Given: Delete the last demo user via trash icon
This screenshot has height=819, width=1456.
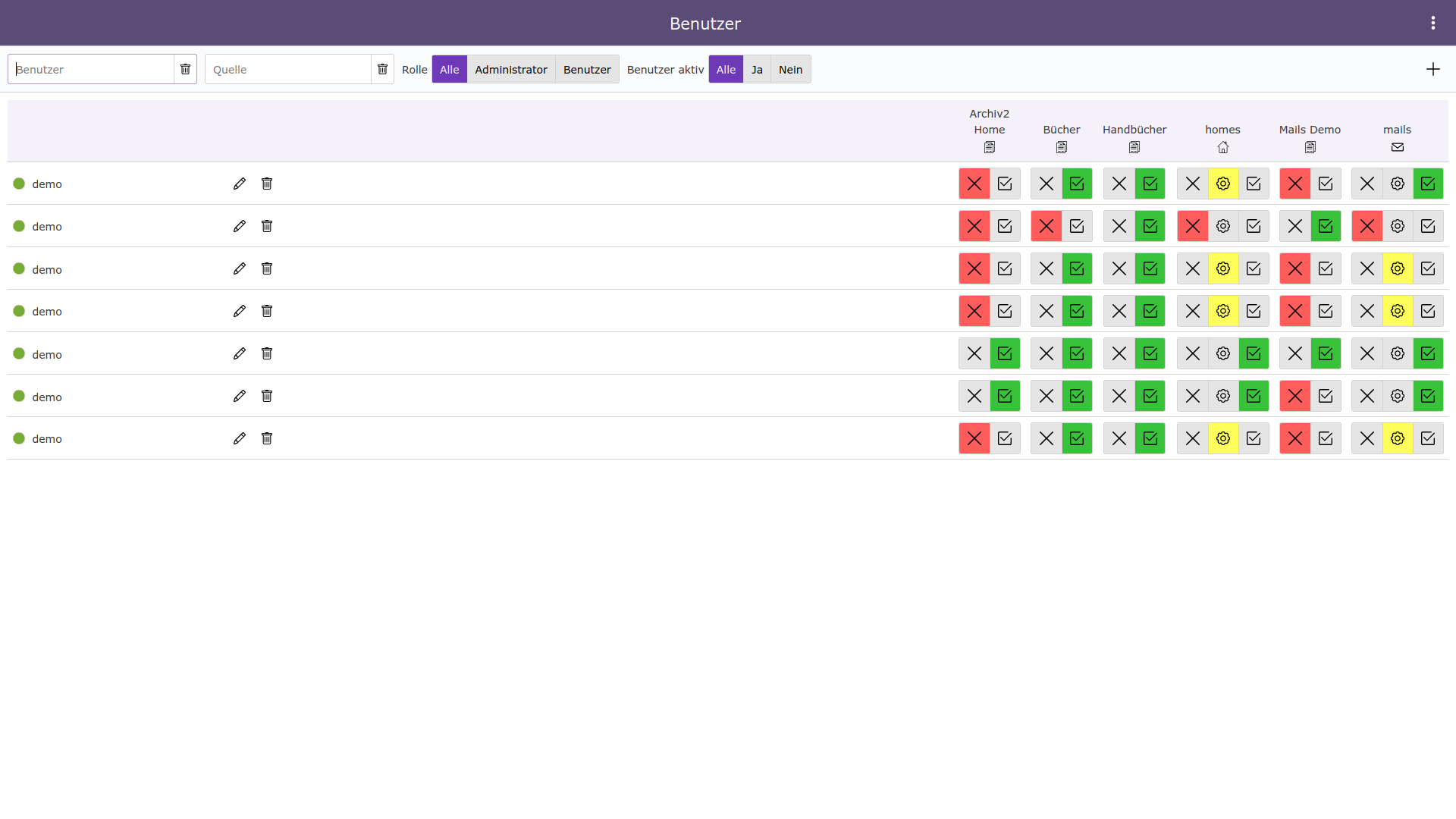Looking at the screenshot, I should (x=267, y=438).
